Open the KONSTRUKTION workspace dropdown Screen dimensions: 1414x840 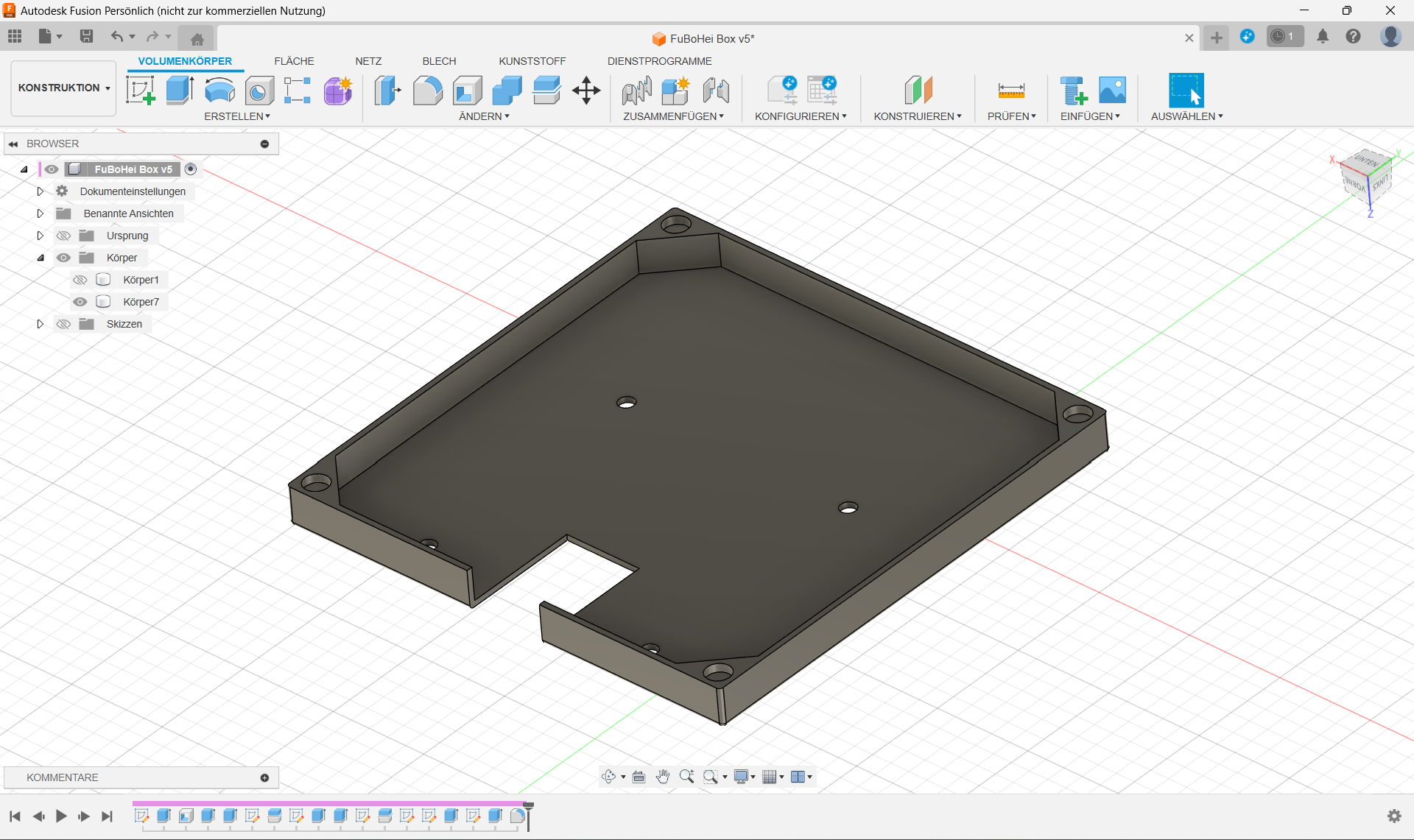[x=64, y=88]
